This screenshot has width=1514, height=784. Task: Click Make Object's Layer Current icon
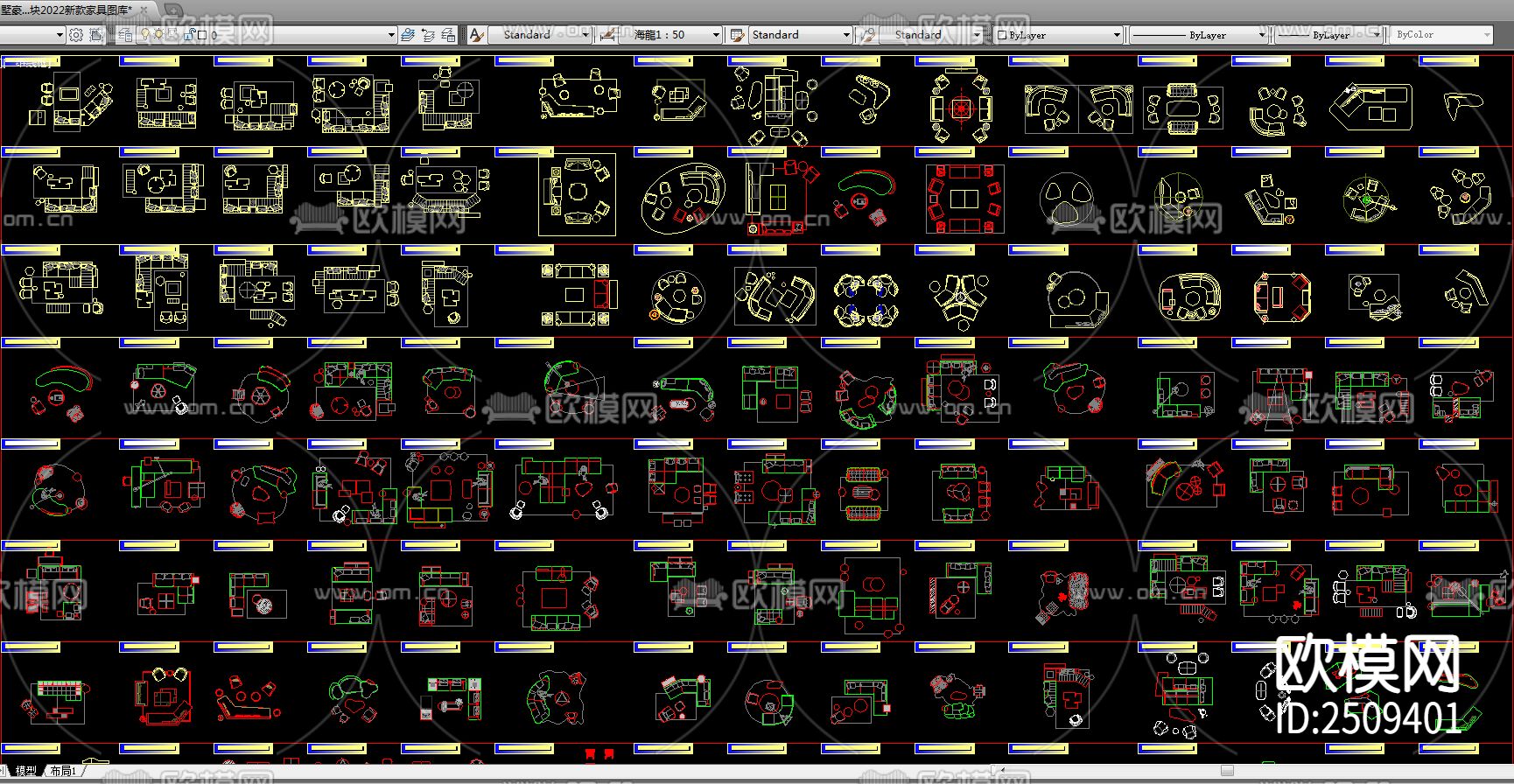408,35
